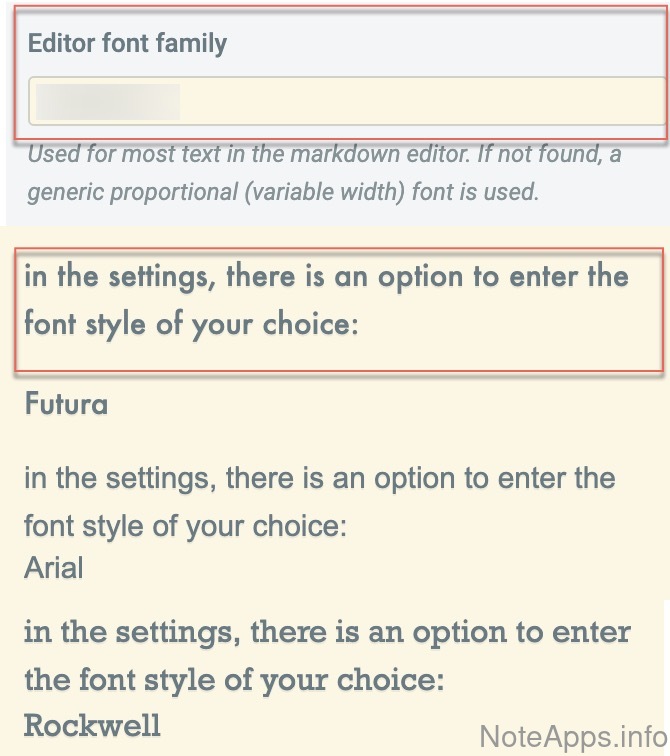Viewport: 670px width, 756px height.
Task: Open the NoteApps.info watermark link
Action: click(x=571, y=736)
